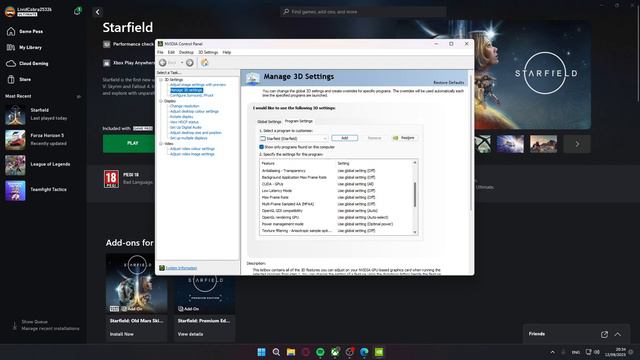The width and height of the screenshot is (640, 360).
Task: Click the NVIDIA Forward arrow button
Action: click(x=190, y=62)
